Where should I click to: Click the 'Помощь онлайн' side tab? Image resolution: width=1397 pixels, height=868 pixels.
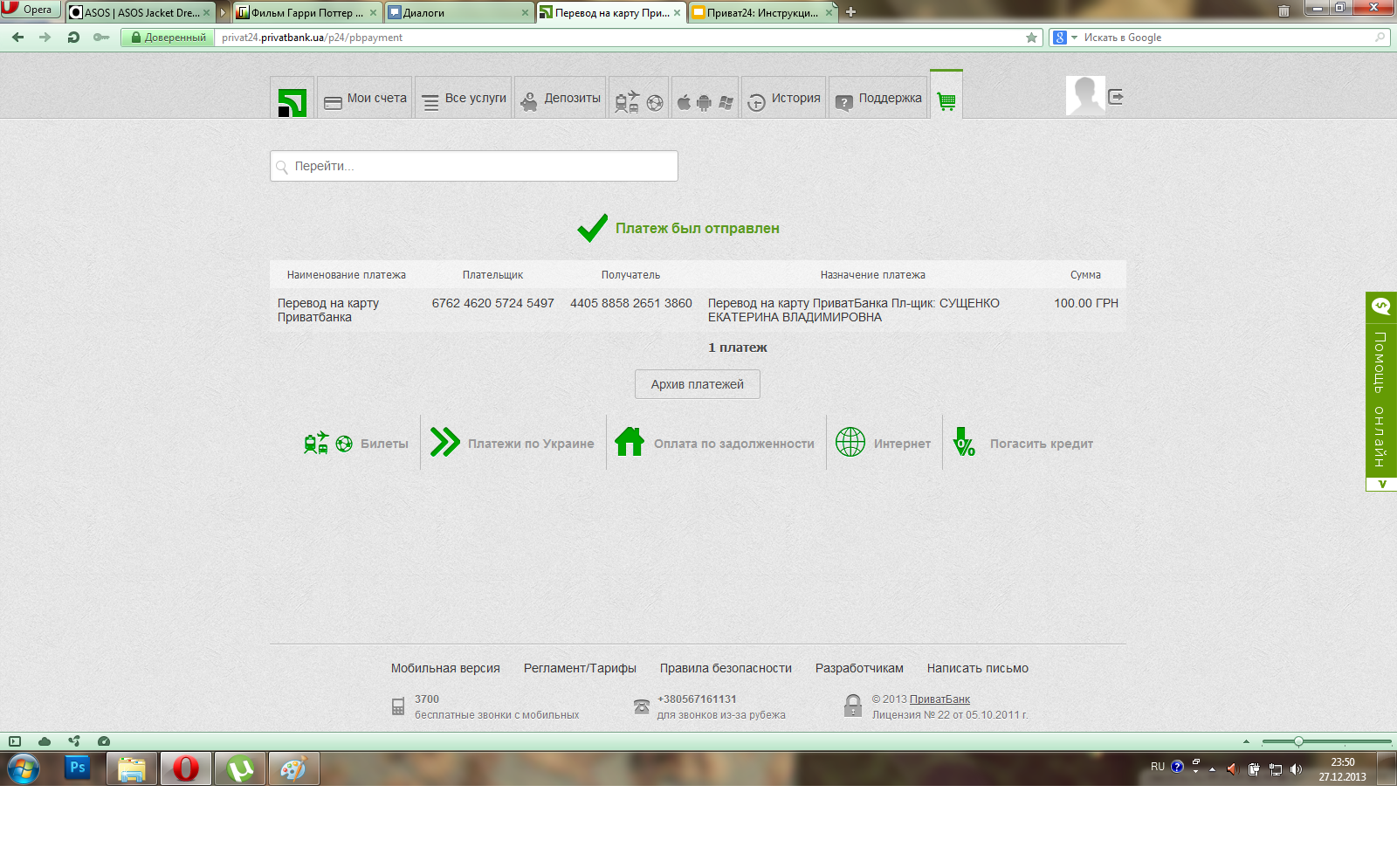(1380, 385)
